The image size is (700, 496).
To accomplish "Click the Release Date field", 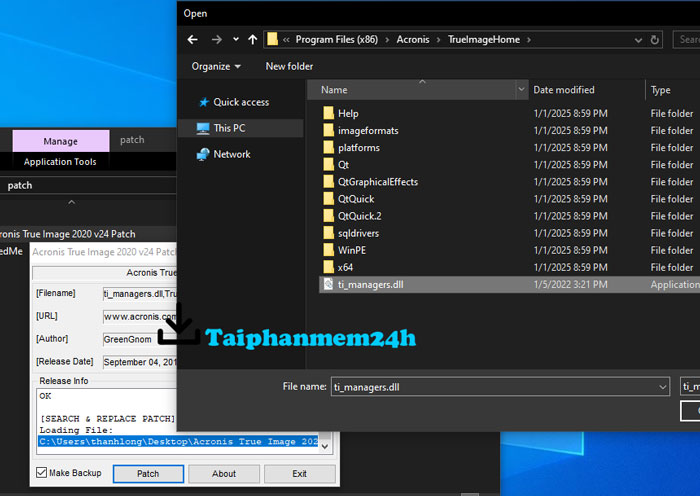I will click(x=140, y=362).
